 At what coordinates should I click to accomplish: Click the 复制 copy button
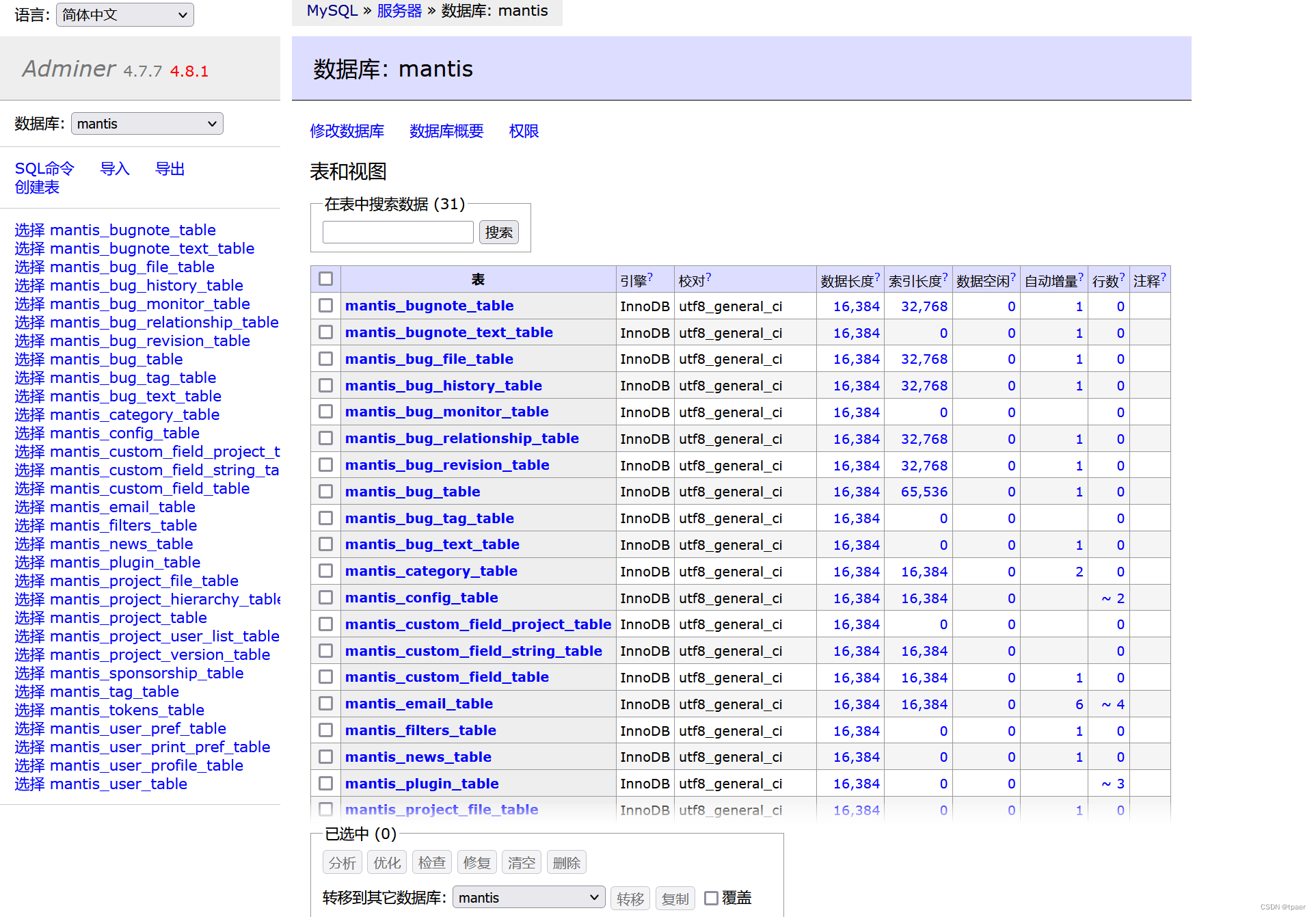[x=675, y=899]
